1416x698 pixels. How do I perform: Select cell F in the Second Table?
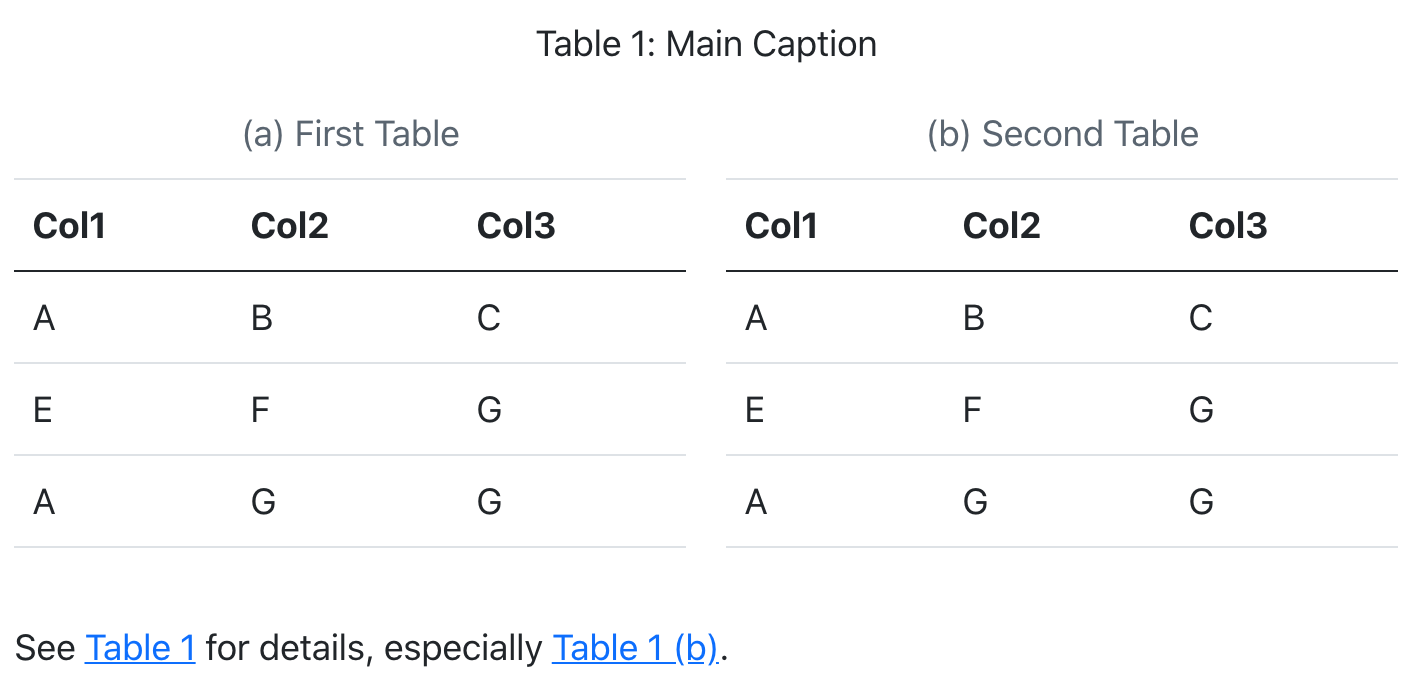click(972, 410)
